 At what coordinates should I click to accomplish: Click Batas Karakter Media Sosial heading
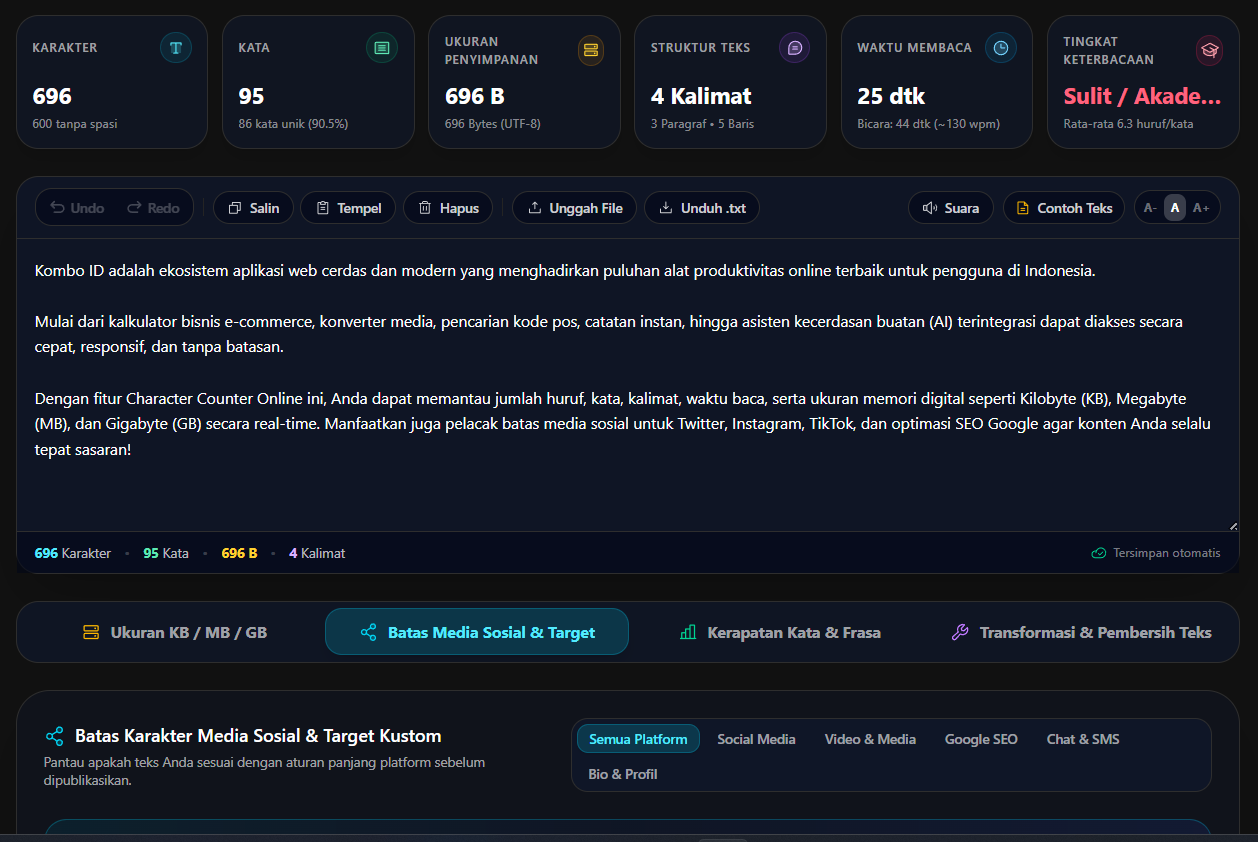(258, 736)
